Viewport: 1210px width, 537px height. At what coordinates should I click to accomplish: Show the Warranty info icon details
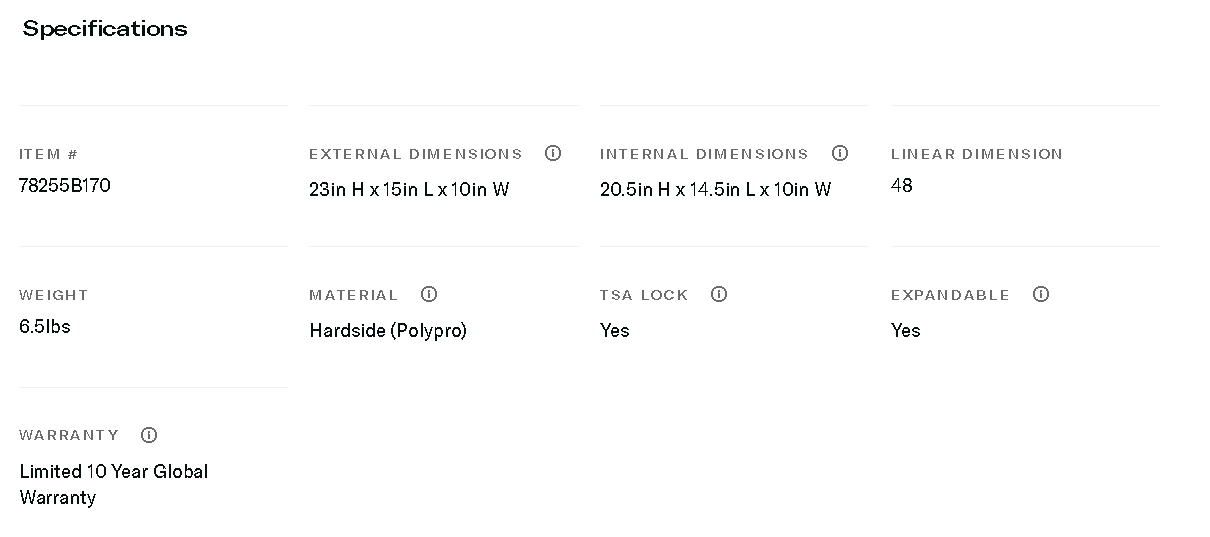tap(149, 435)
